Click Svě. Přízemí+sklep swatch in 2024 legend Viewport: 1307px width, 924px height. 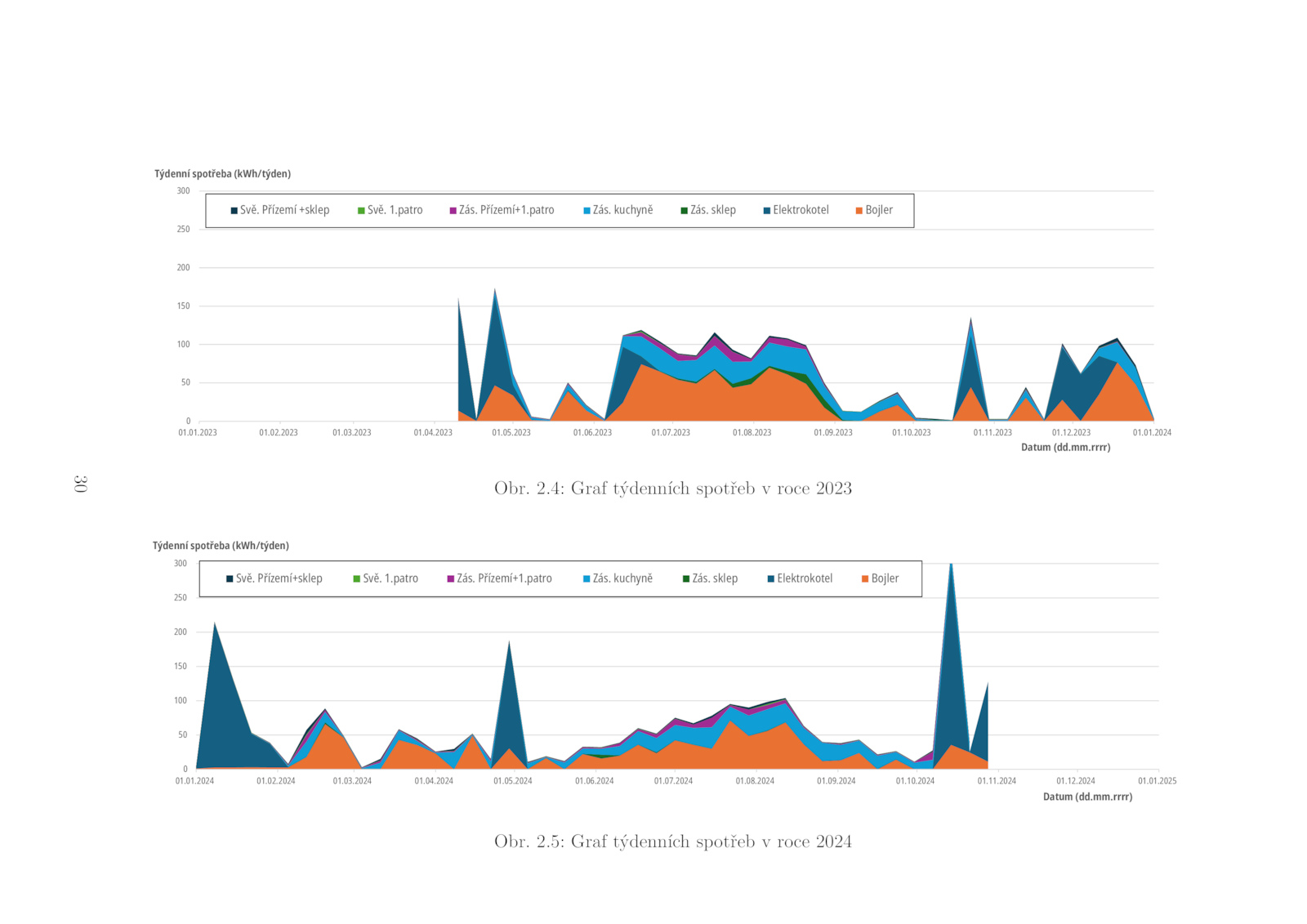(x=230, y=579)
